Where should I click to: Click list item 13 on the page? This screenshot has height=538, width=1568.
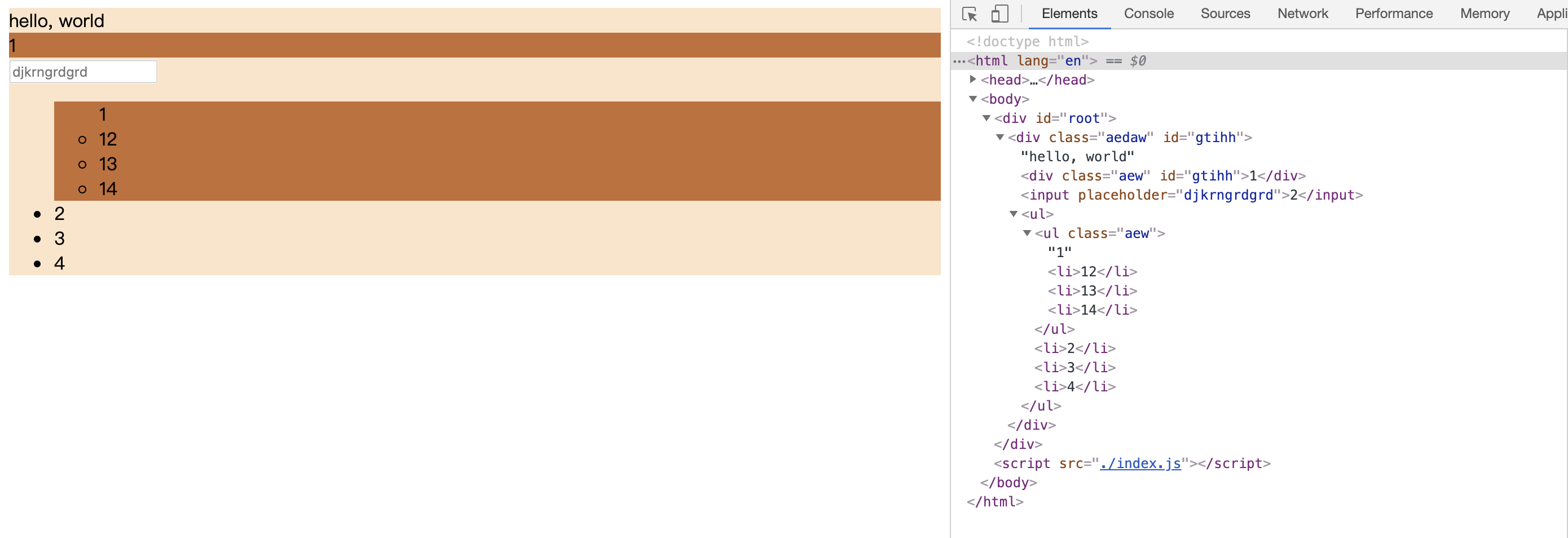click(x=108, y=164)
